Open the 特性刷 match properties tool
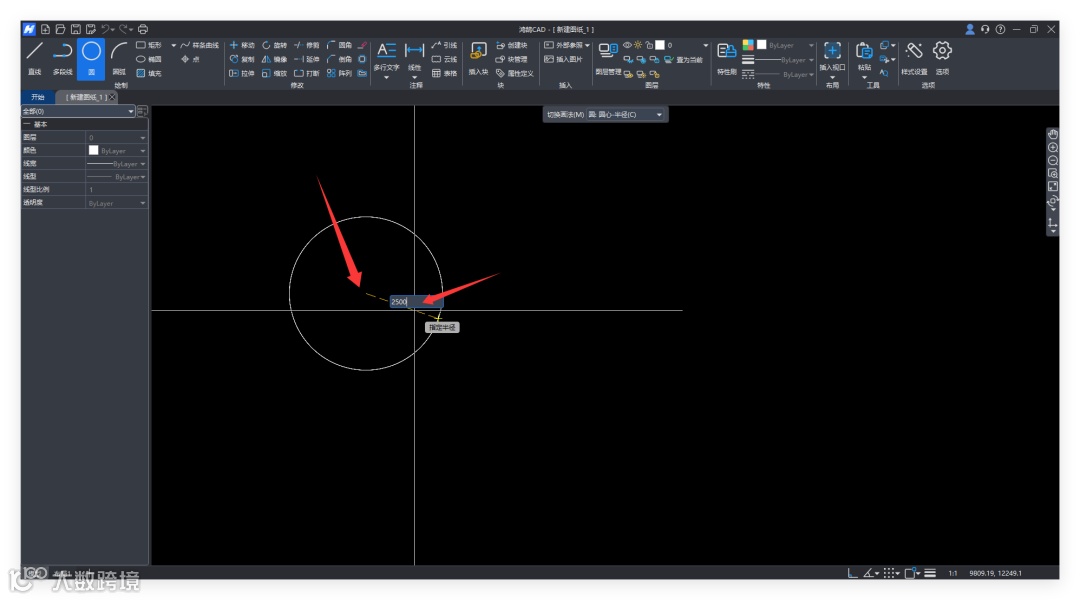This screenshot has height=600, width=1080. pos(727,58)
